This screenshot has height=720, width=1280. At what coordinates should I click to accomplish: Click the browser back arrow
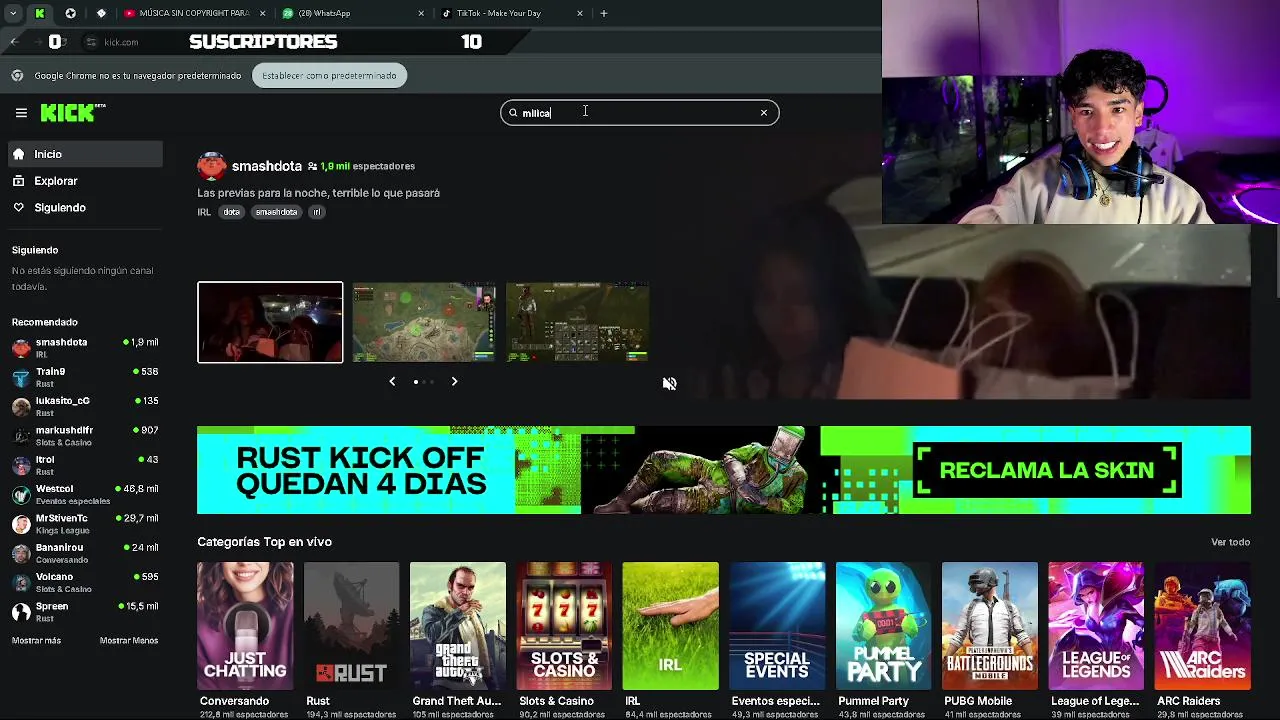pyautogui.click(x=14, y=41)
